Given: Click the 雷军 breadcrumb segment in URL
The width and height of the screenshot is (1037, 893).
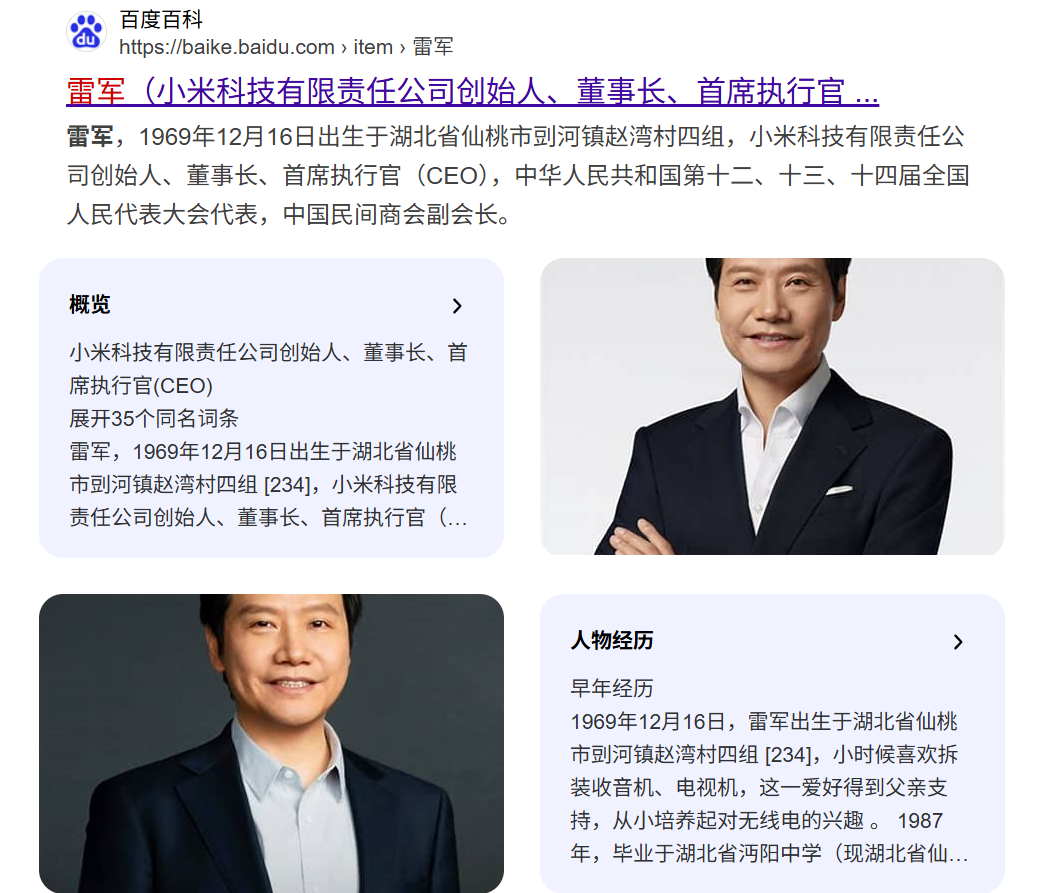Looking at the screenshot, I should tap(433, 47).
